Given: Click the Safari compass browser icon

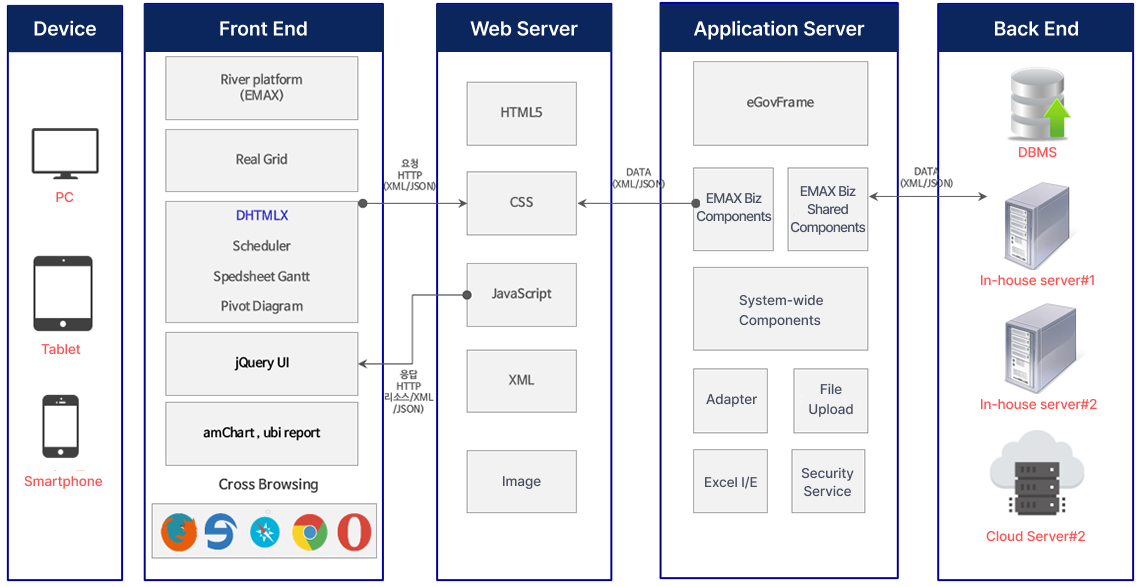Looking at the screenshot, I should click(x=264, y=533).
